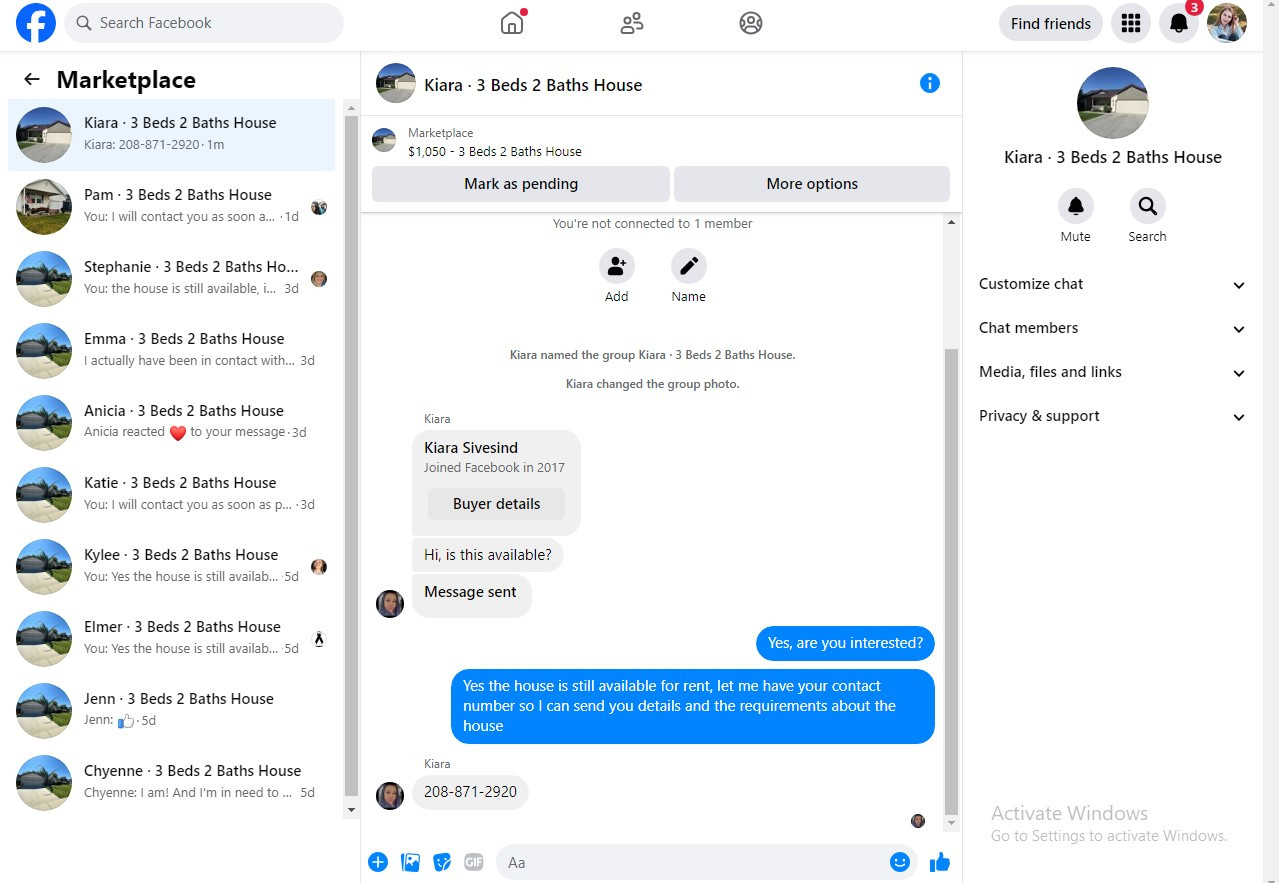Screen dimensions: 1279x883
Task: Choose a GIF icon
Action: (474, 862)
